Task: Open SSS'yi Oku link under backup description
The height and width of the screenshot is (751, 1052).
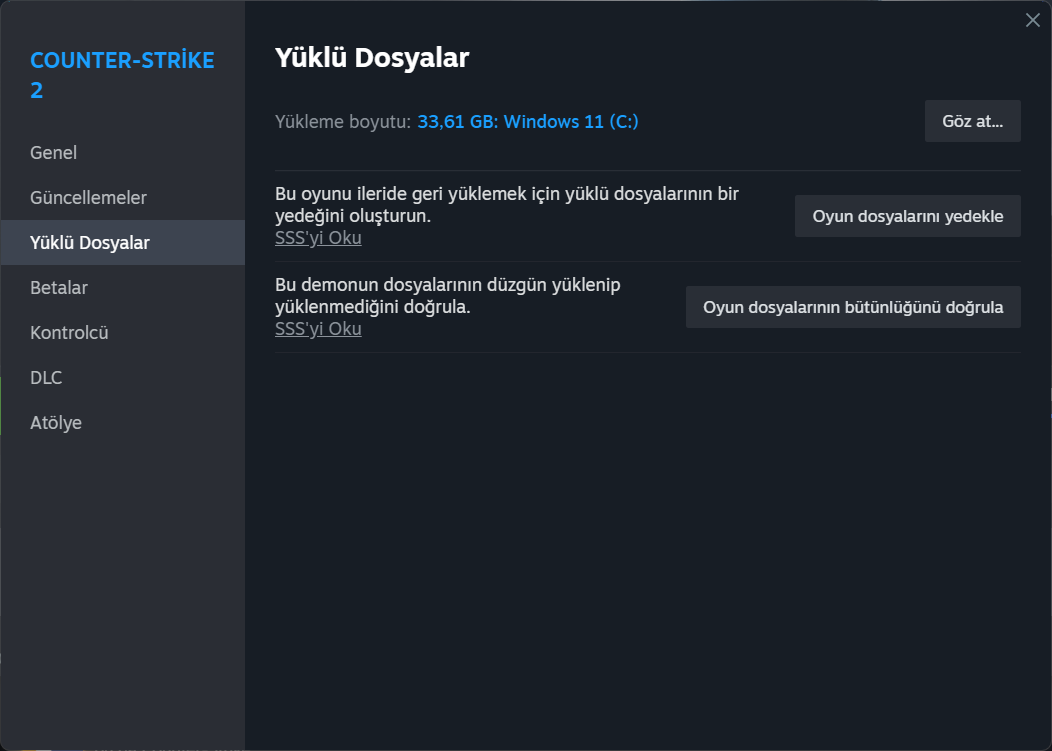Action: pyautogui.click(x=318, y=238)
